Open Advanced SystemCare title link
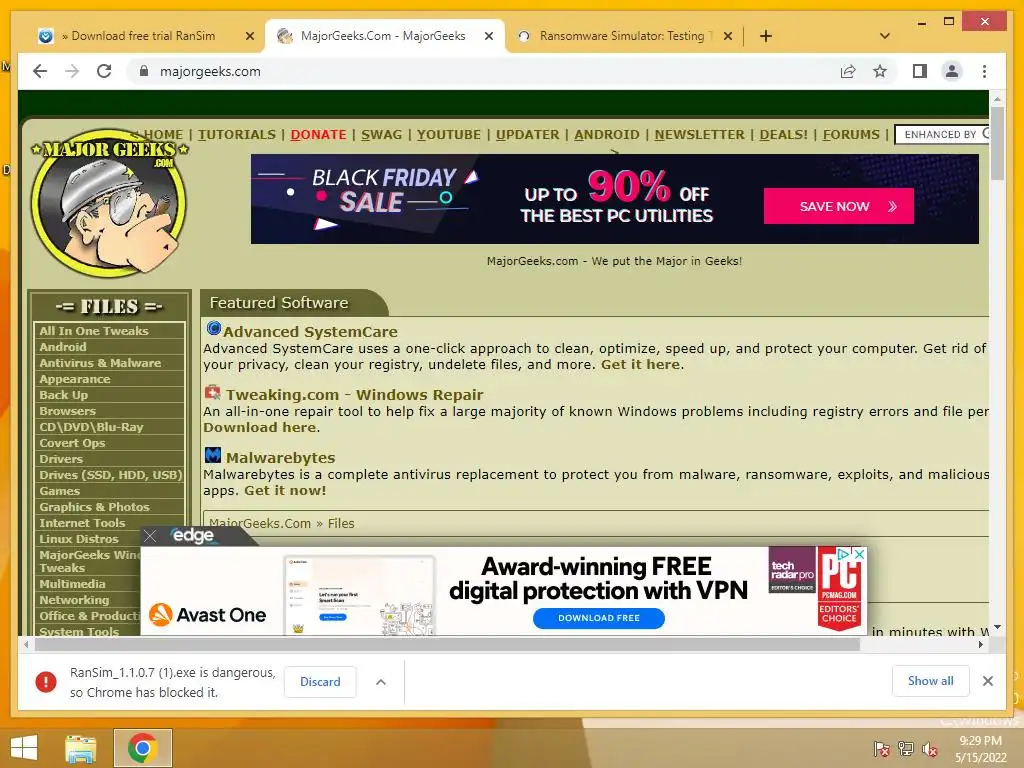 [x=310, y=332]
